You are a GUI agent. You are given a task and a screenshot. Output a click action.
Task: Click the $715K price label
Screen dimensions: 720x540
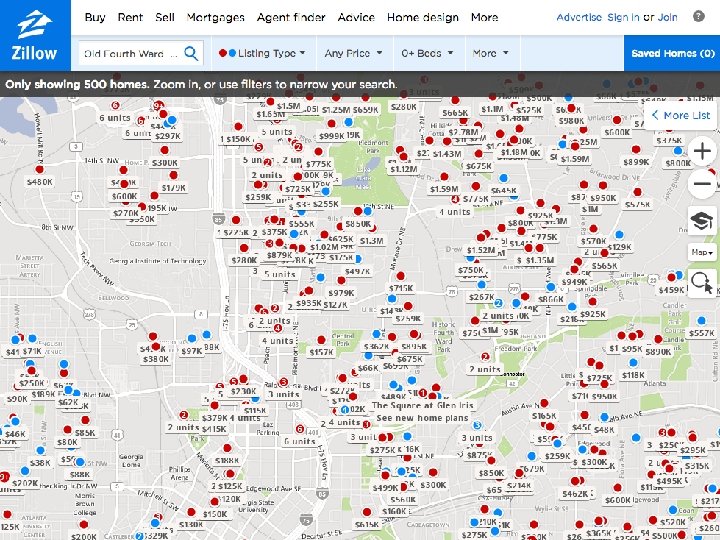401,288
